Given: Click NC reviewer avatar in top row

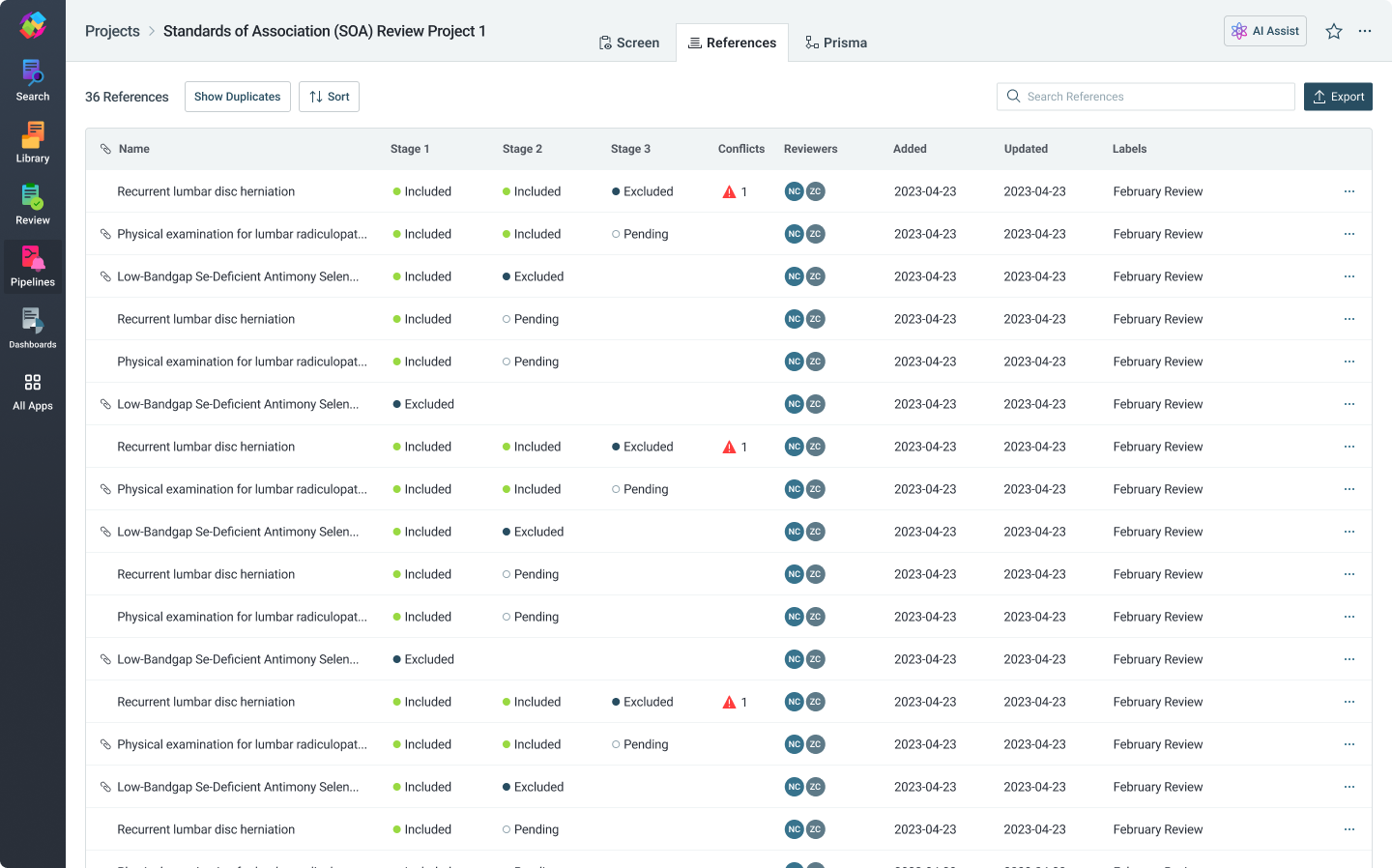Looking at the screenshot, I should (x=795, y=191).
